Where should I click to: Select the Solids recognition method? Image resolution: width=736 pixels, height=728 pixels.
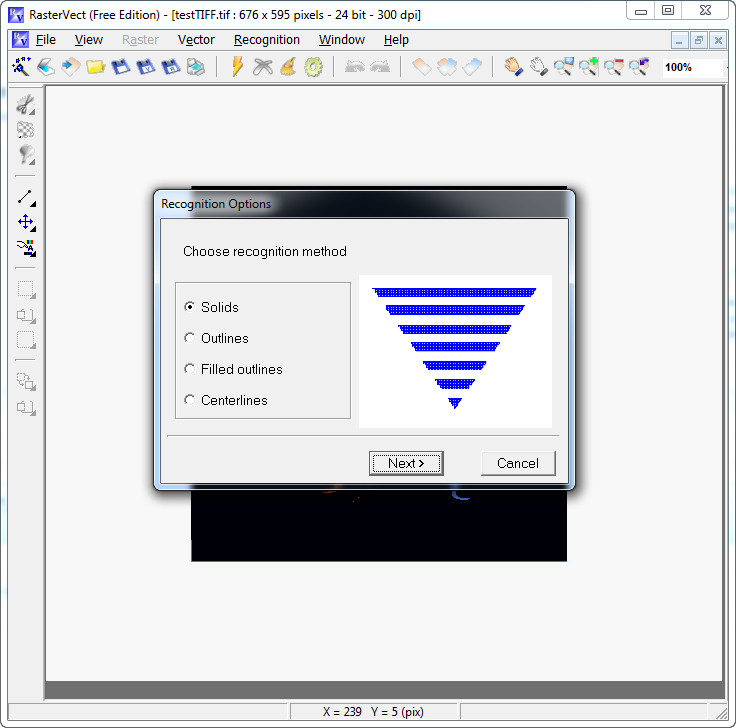[211, 307]
